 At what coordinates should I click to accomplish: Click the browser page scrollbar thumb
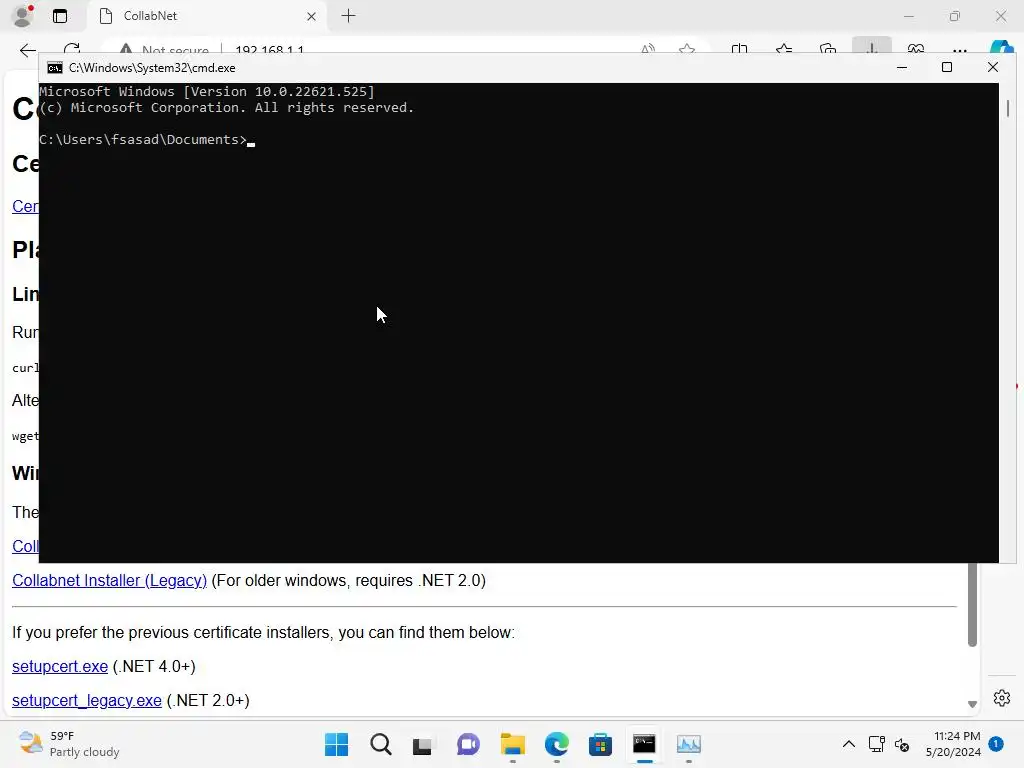click(972, 604)
